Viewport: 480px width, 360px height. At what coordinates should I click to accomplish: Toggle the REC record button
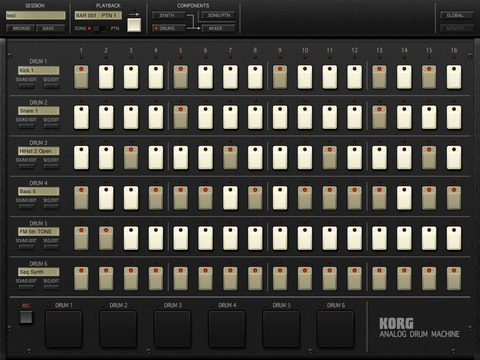(x=26, y=317)
